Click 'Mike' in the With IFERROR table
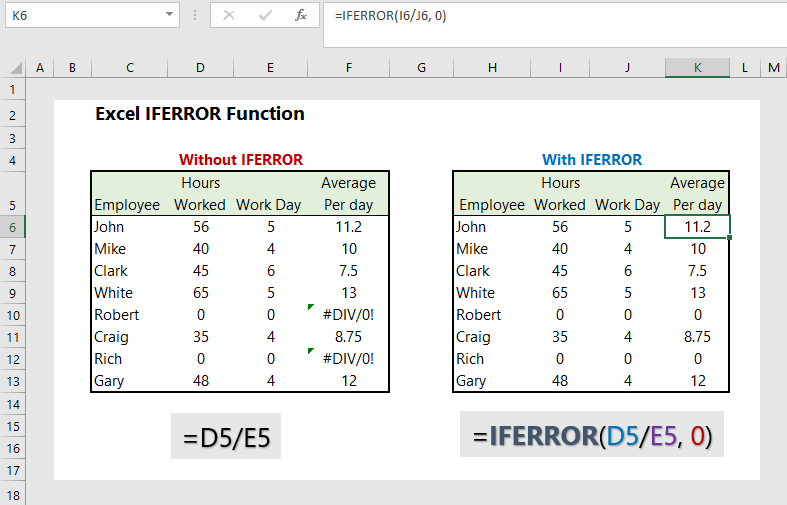 click(472, 249)
